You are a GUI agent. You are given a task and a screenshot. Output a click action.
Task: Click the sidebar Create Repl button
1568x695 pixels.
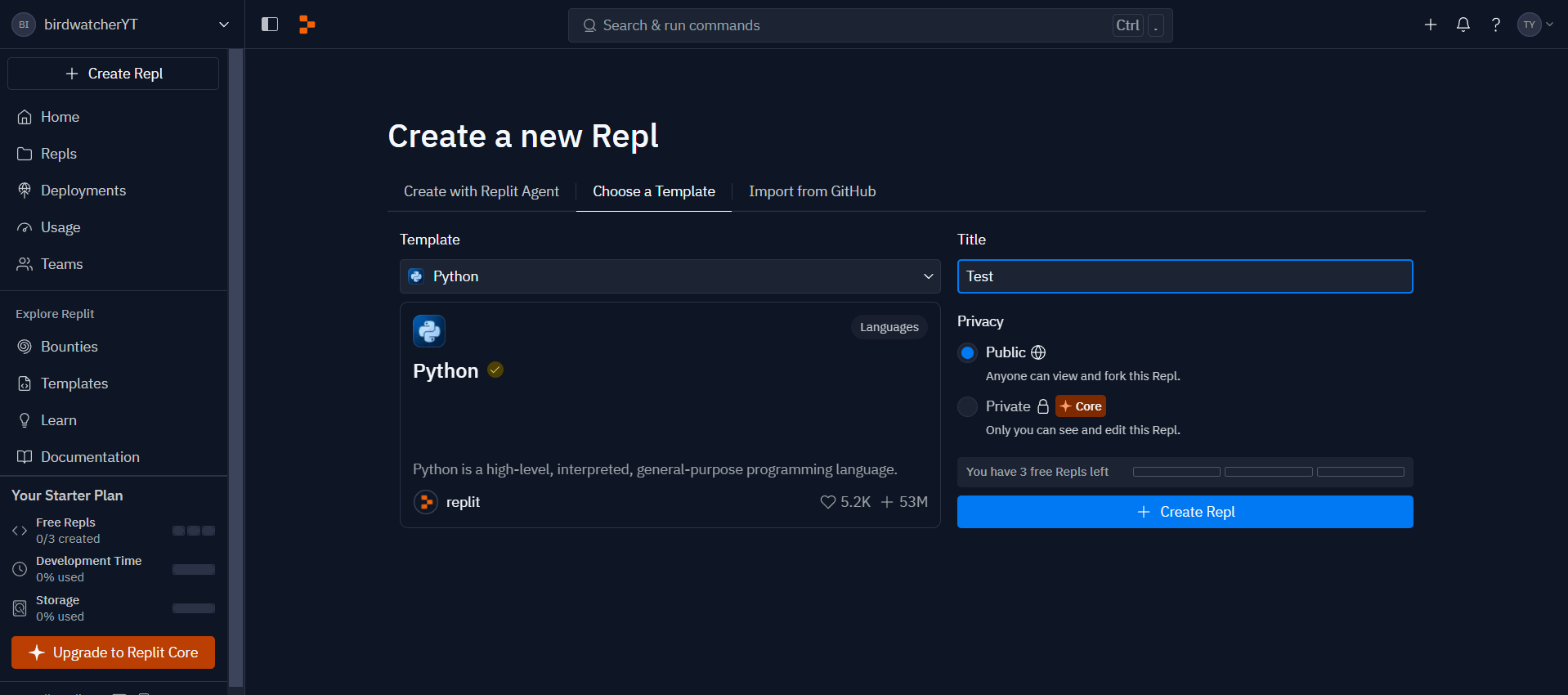click(113, 74)
